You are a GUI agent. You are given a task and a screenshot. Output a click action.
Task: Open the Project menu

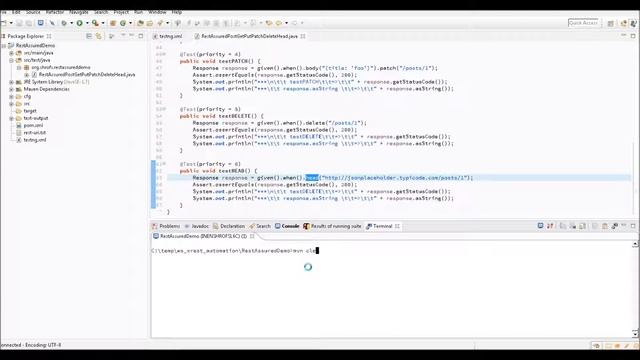121,12
